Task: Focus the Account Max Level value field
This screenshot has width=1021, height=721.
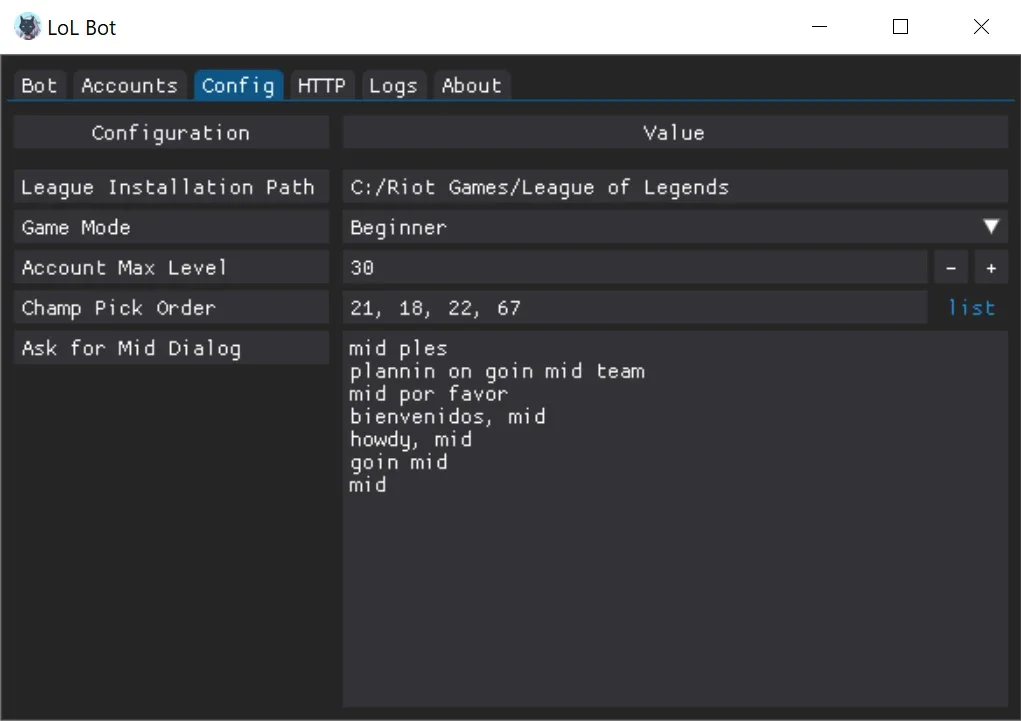Action: click(x=635, y=268)
